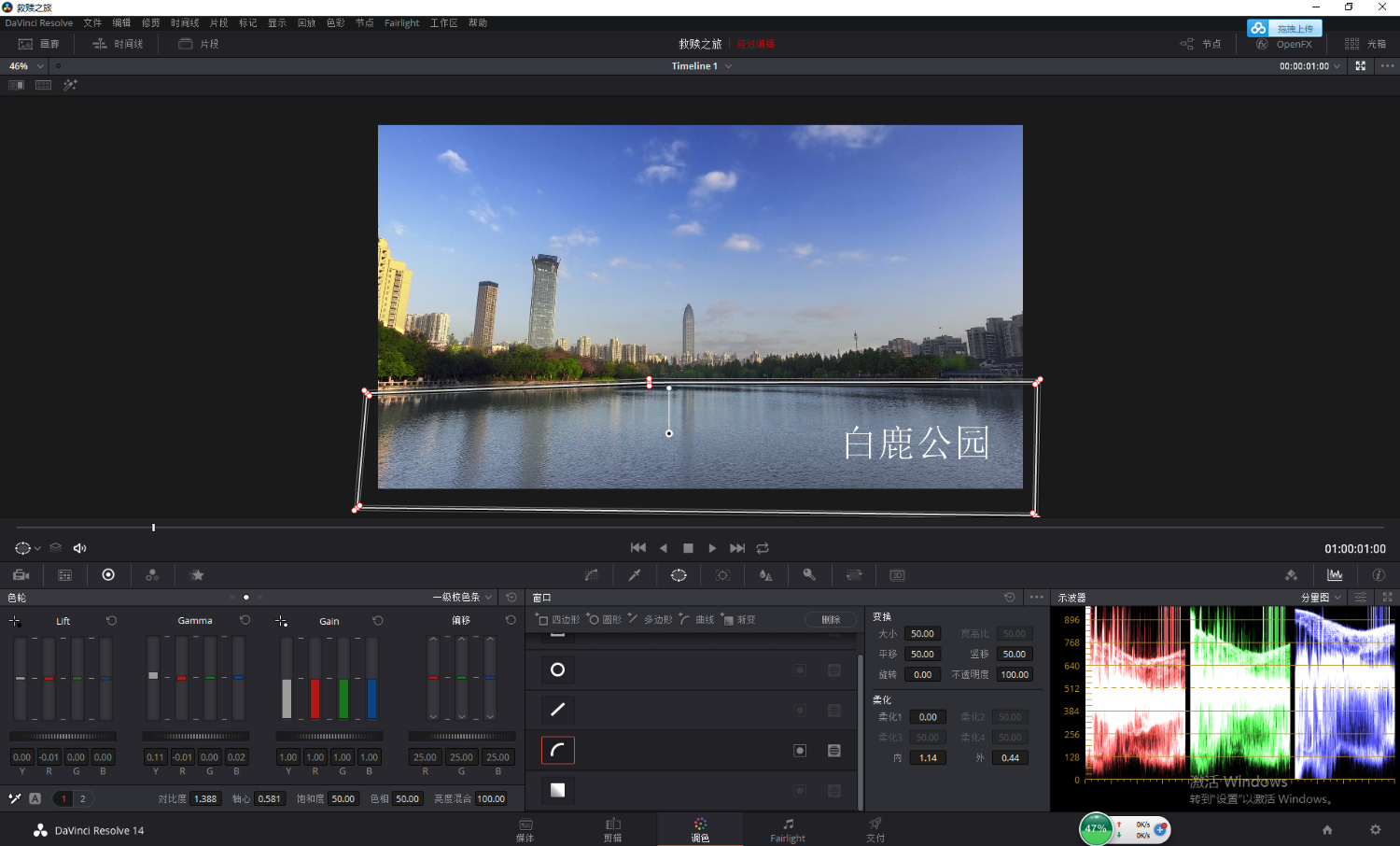Click the auto color magic wand
Screen dimensions: 1400x846
15,798
